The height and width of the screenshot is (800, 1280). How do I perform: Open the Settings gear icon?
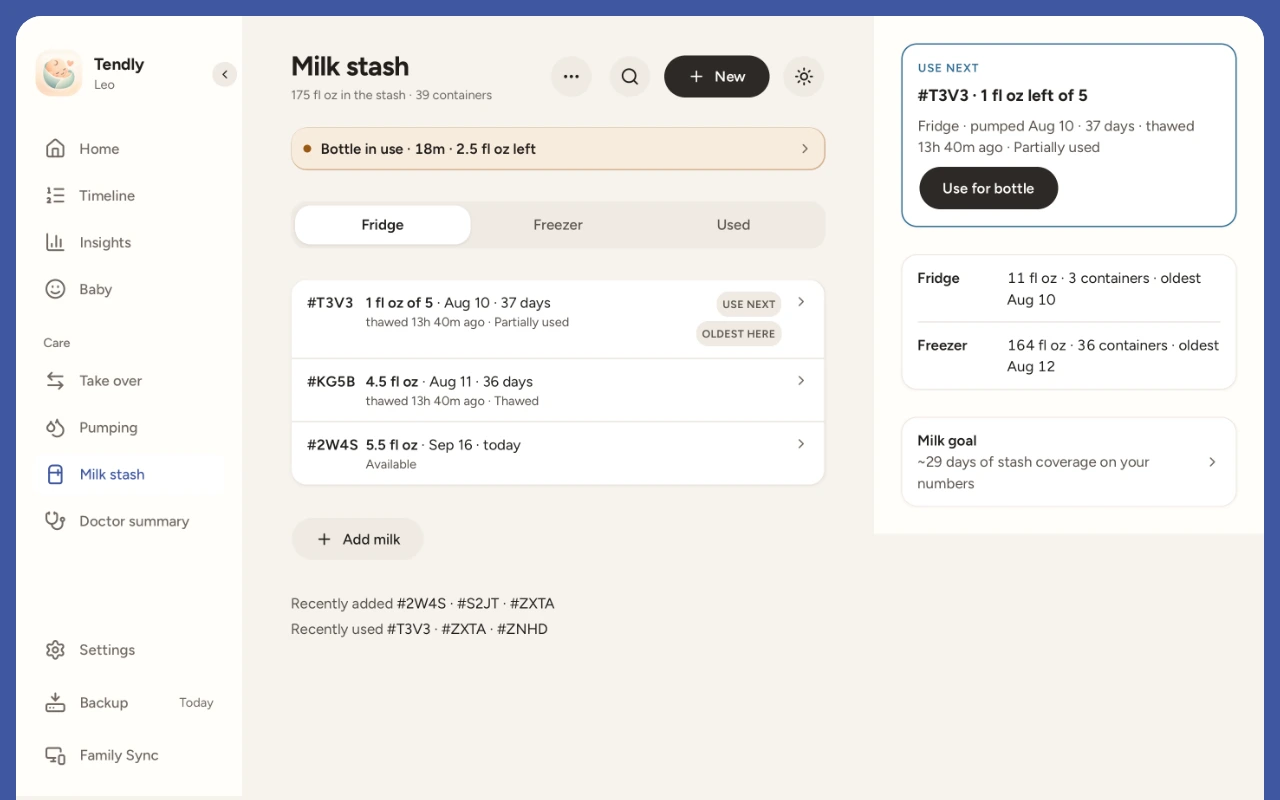tap(56, 650)
